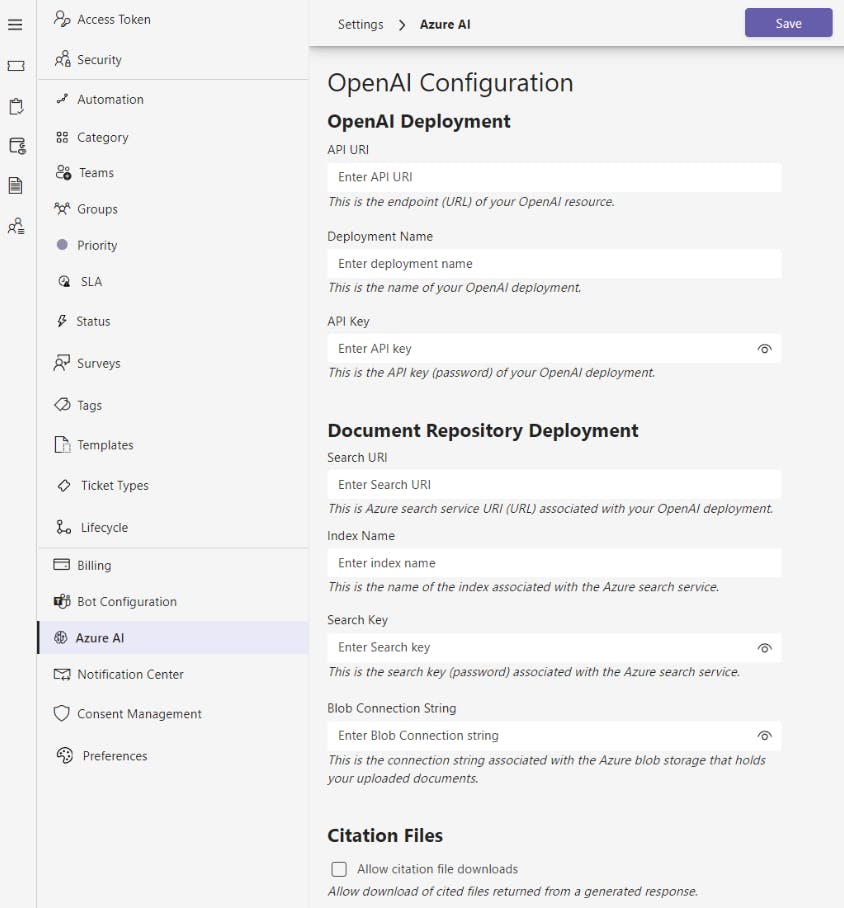844x908 pixels.
Task: Select Ticket Types in the sidebar
Action: point(114,485)
